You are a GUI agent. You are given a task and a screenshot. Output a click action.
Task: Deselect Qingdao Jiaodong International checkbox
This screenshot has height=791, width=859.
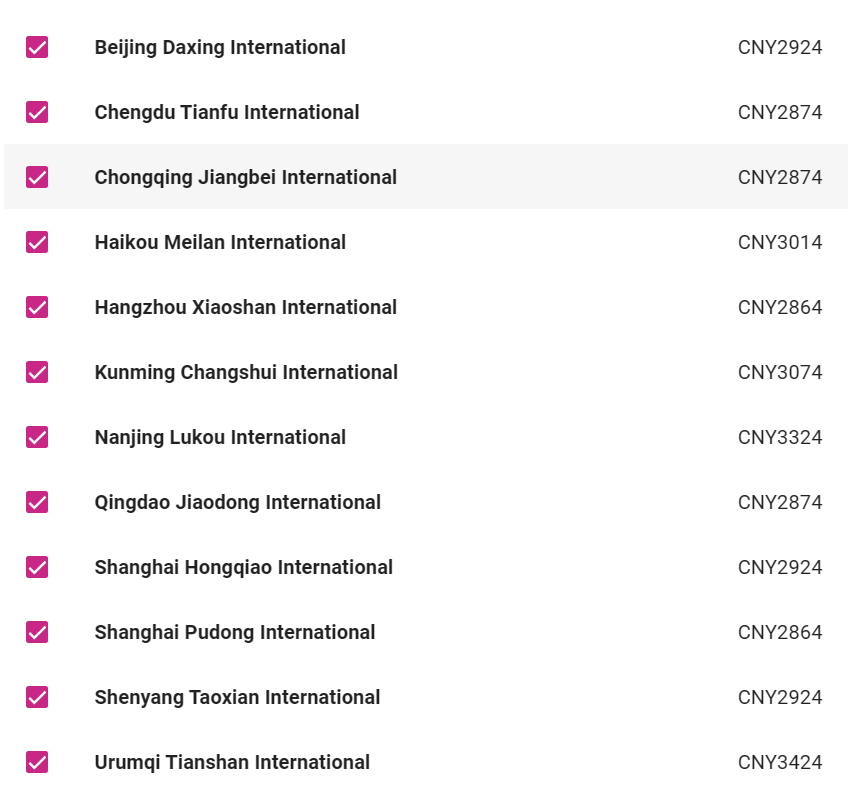pyautogui.click(x=37, y=502)
